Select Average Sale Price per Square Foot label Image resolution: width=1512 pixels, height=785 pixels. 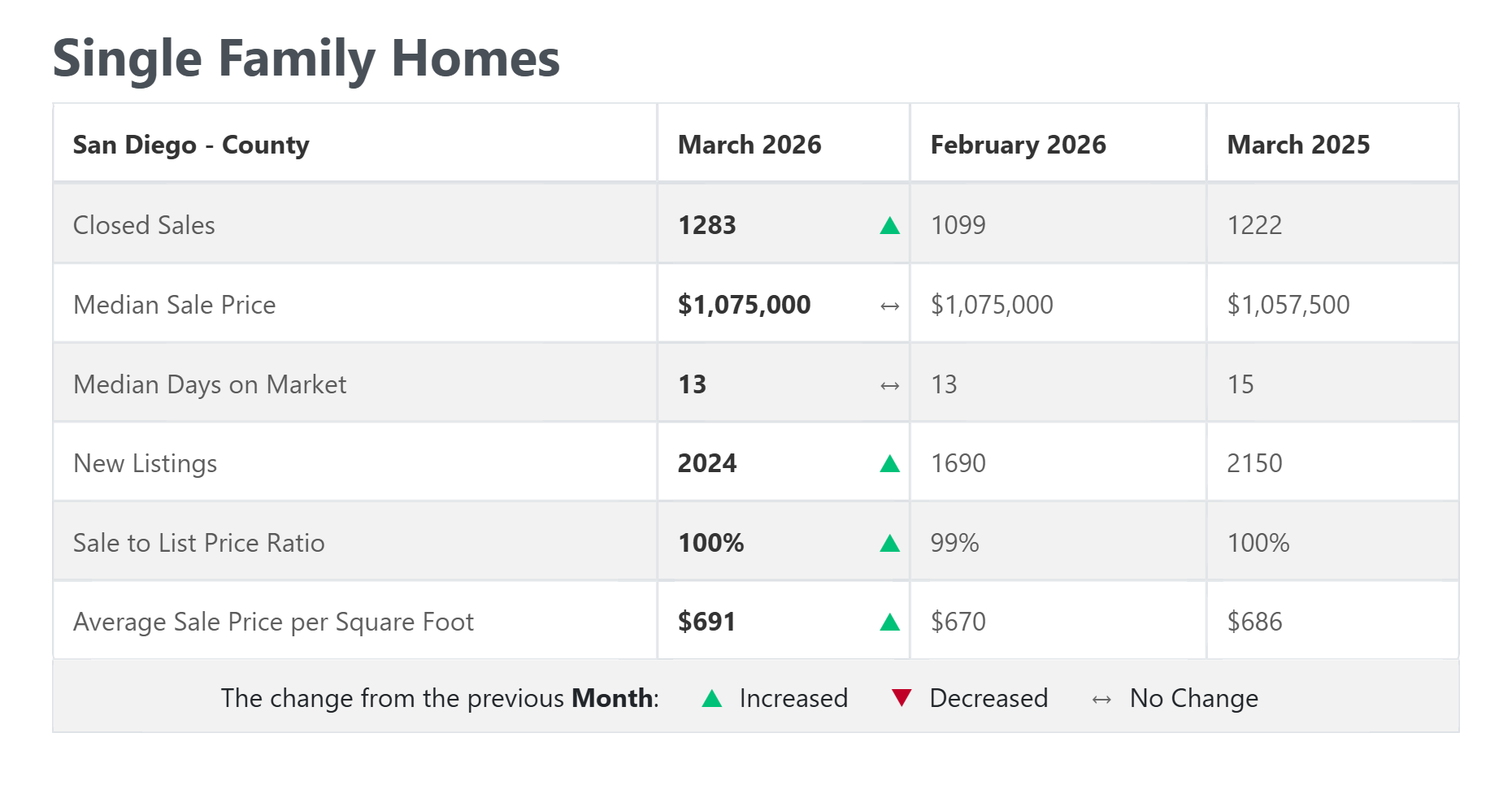pyautogui.click(x=273, y=622)
